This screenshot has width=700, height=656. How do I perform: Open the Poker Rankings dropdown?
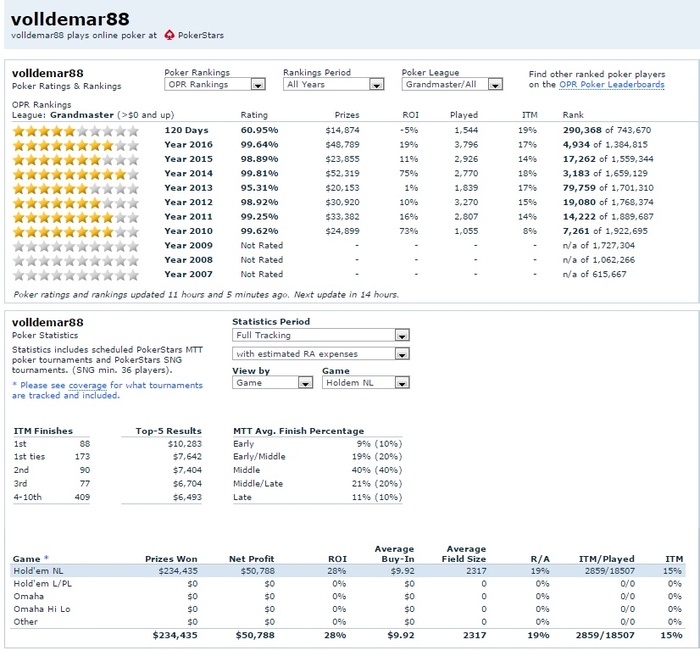click(x=214, y=85)
